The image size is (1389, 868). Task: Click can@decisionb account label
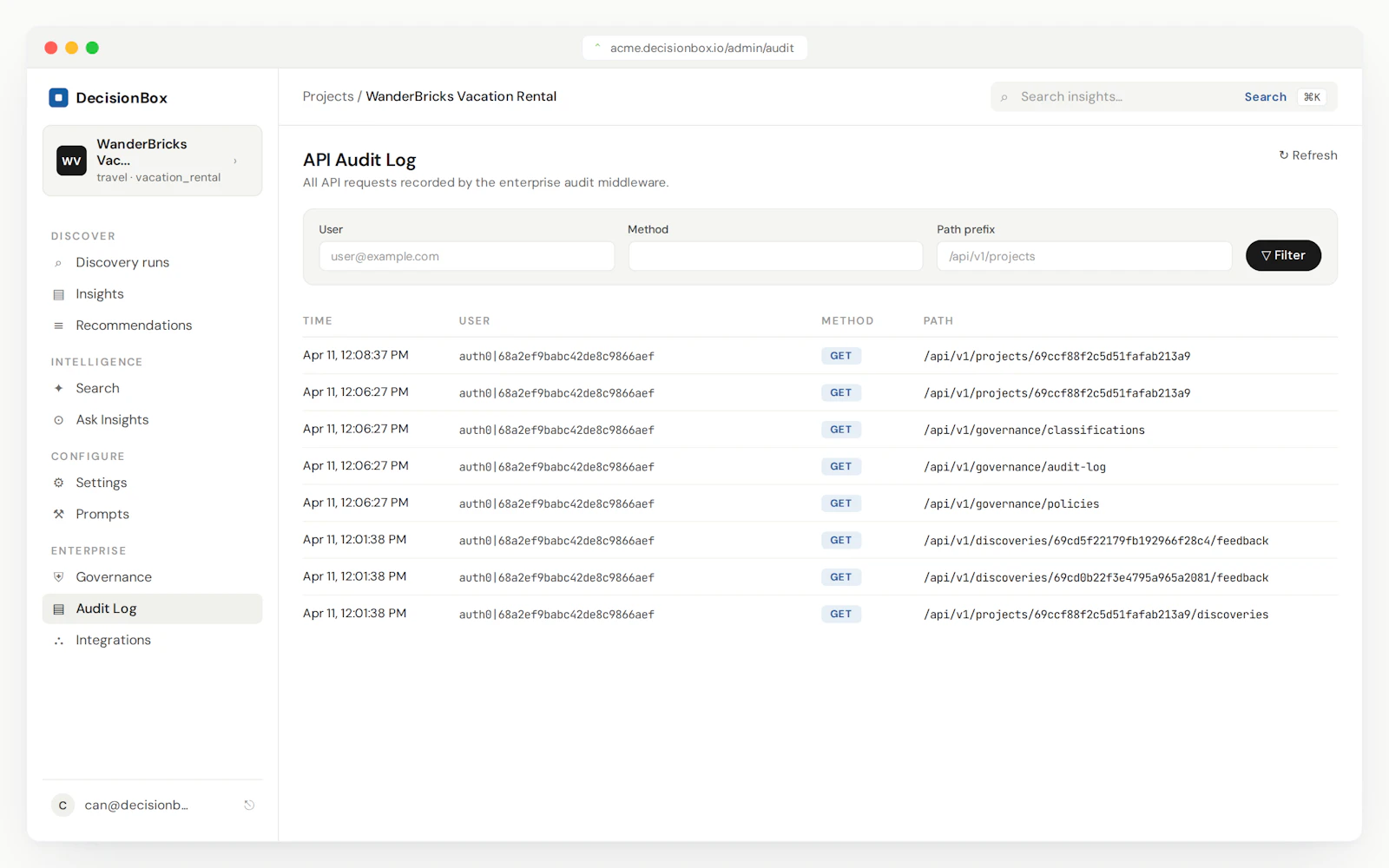coord(136,806)
